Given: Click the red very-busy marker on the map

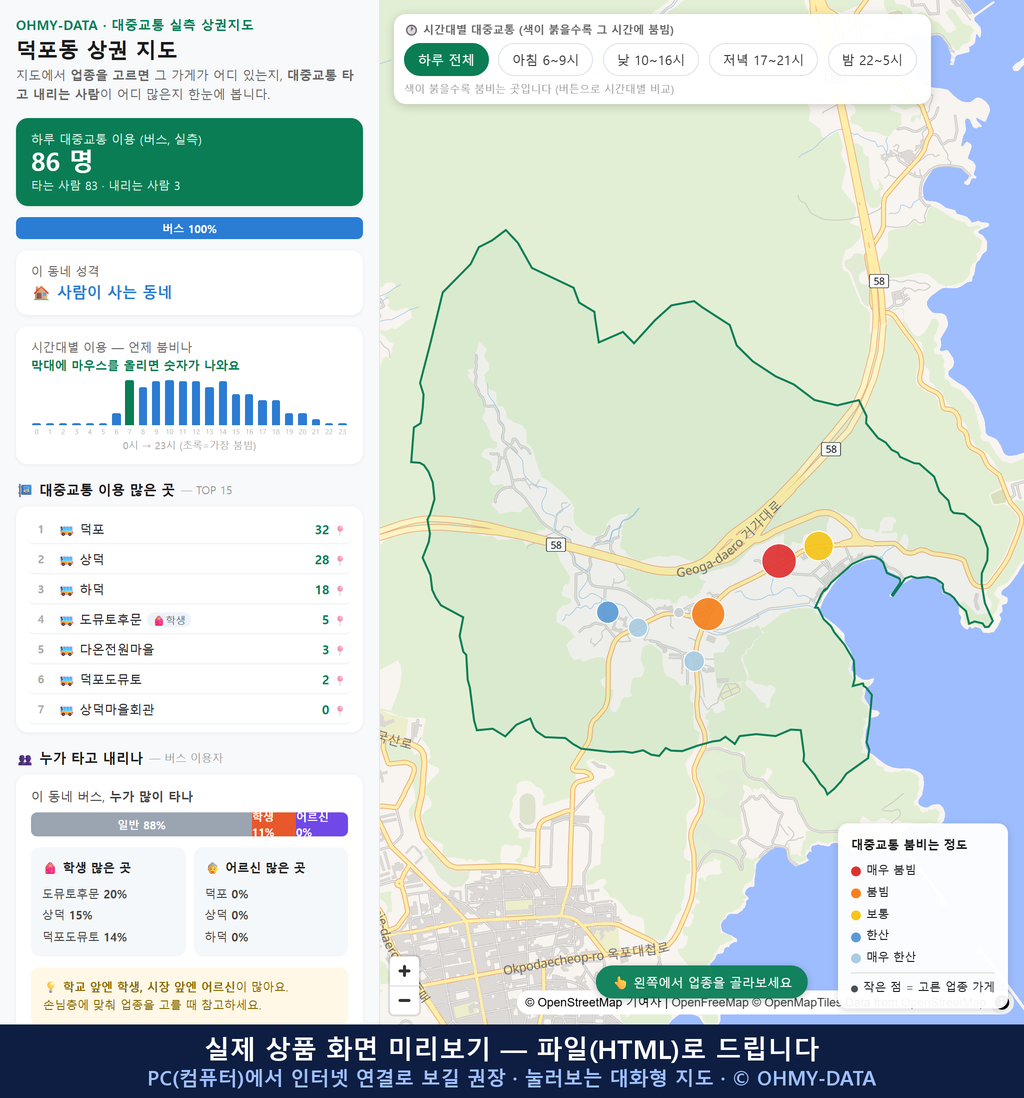Looking at the screenshot, I should coord(779,561).
